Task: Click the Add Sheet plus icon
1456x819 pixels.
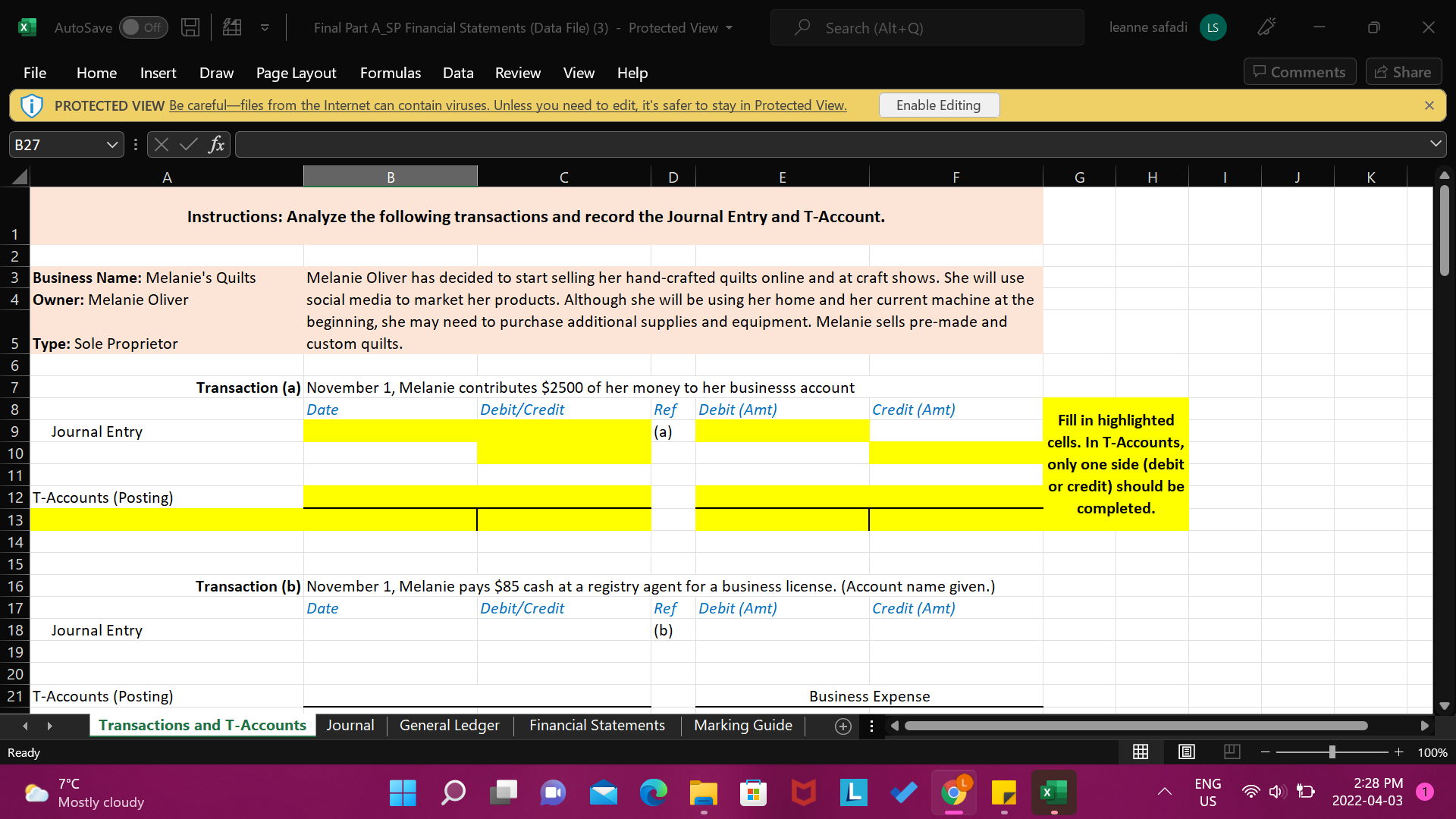Action: click(843, 726)
